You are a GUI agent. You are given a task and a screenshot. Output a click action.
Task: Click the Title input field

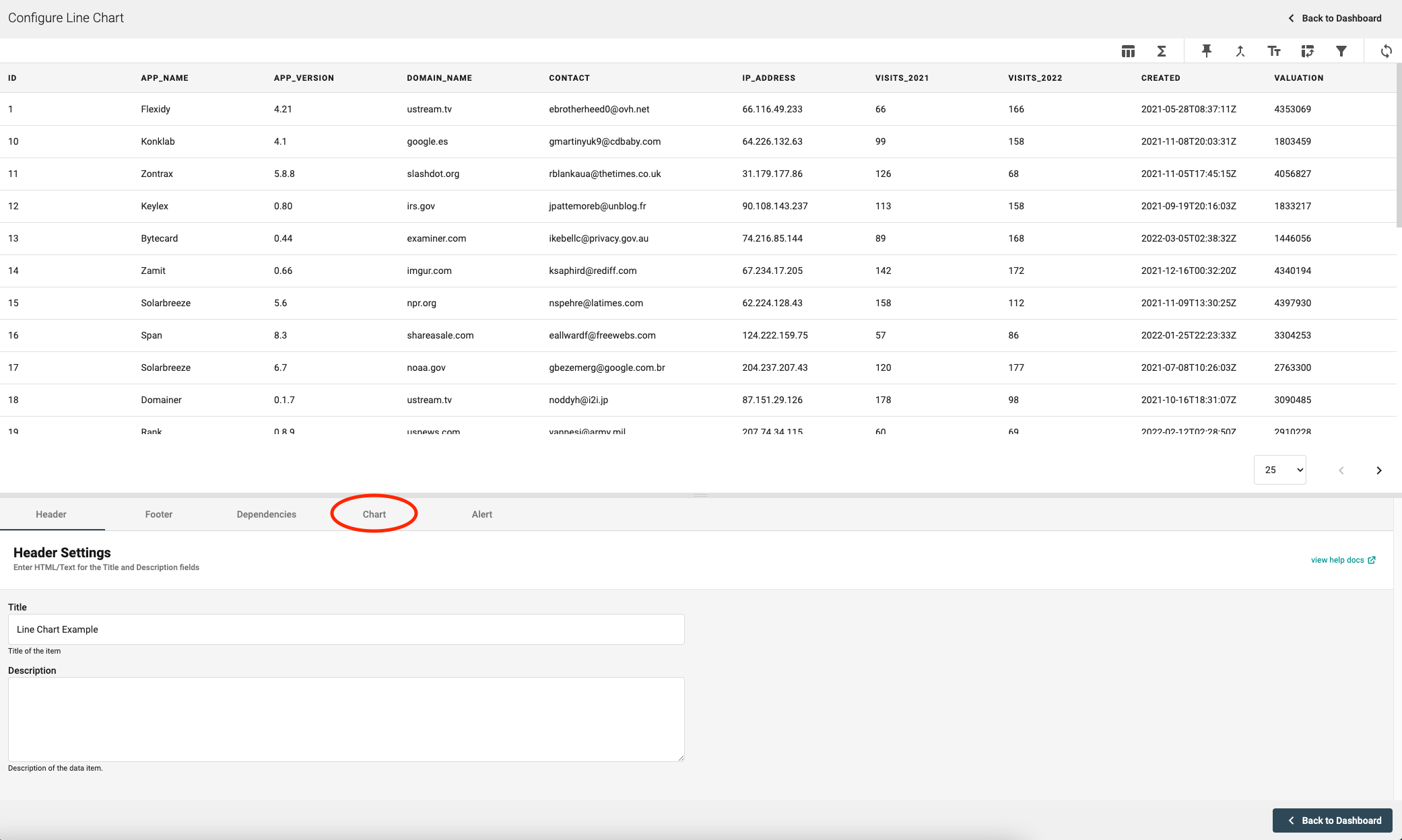point(346,629)
